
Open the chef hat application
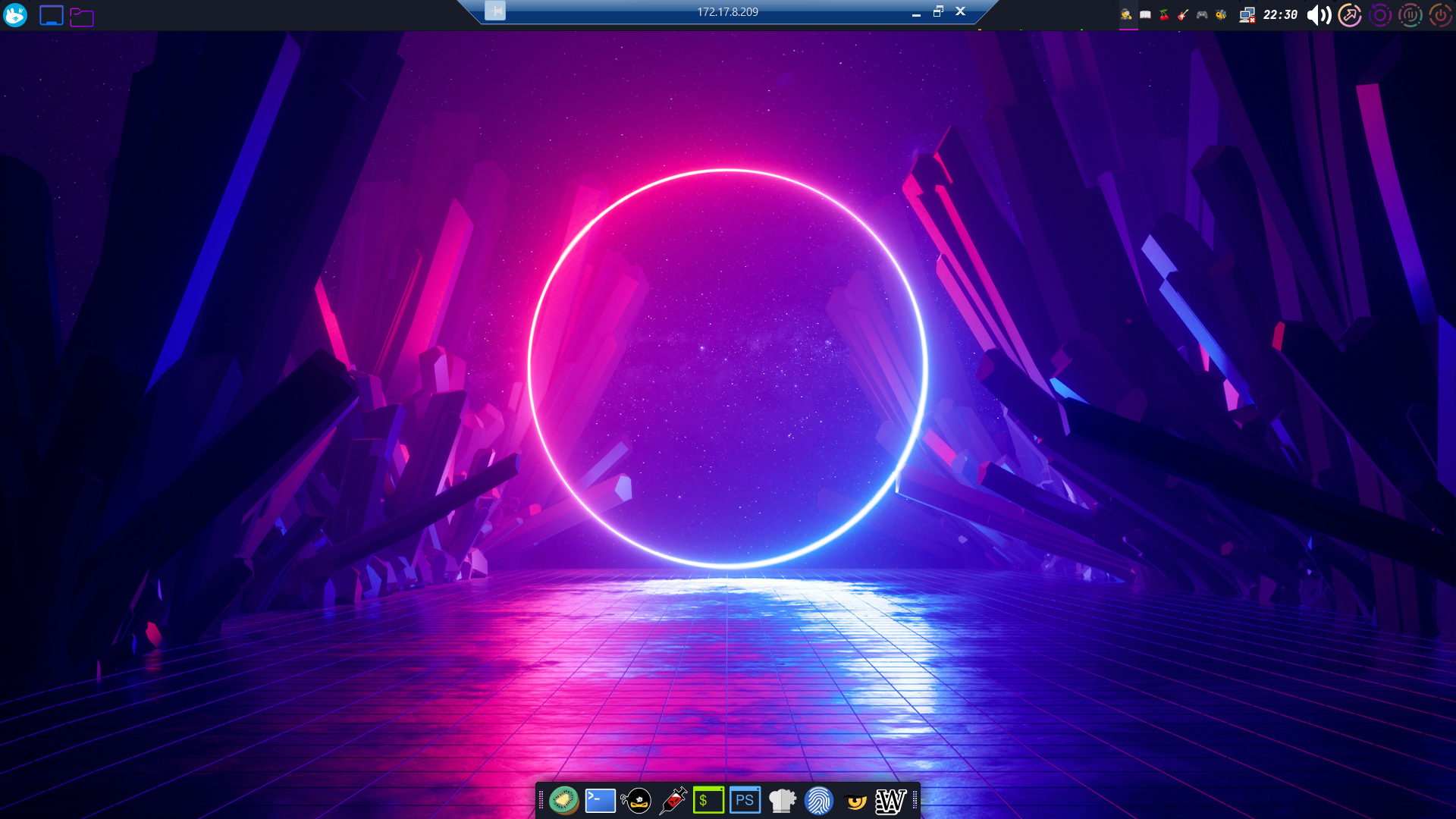click(x=782, y=799)
